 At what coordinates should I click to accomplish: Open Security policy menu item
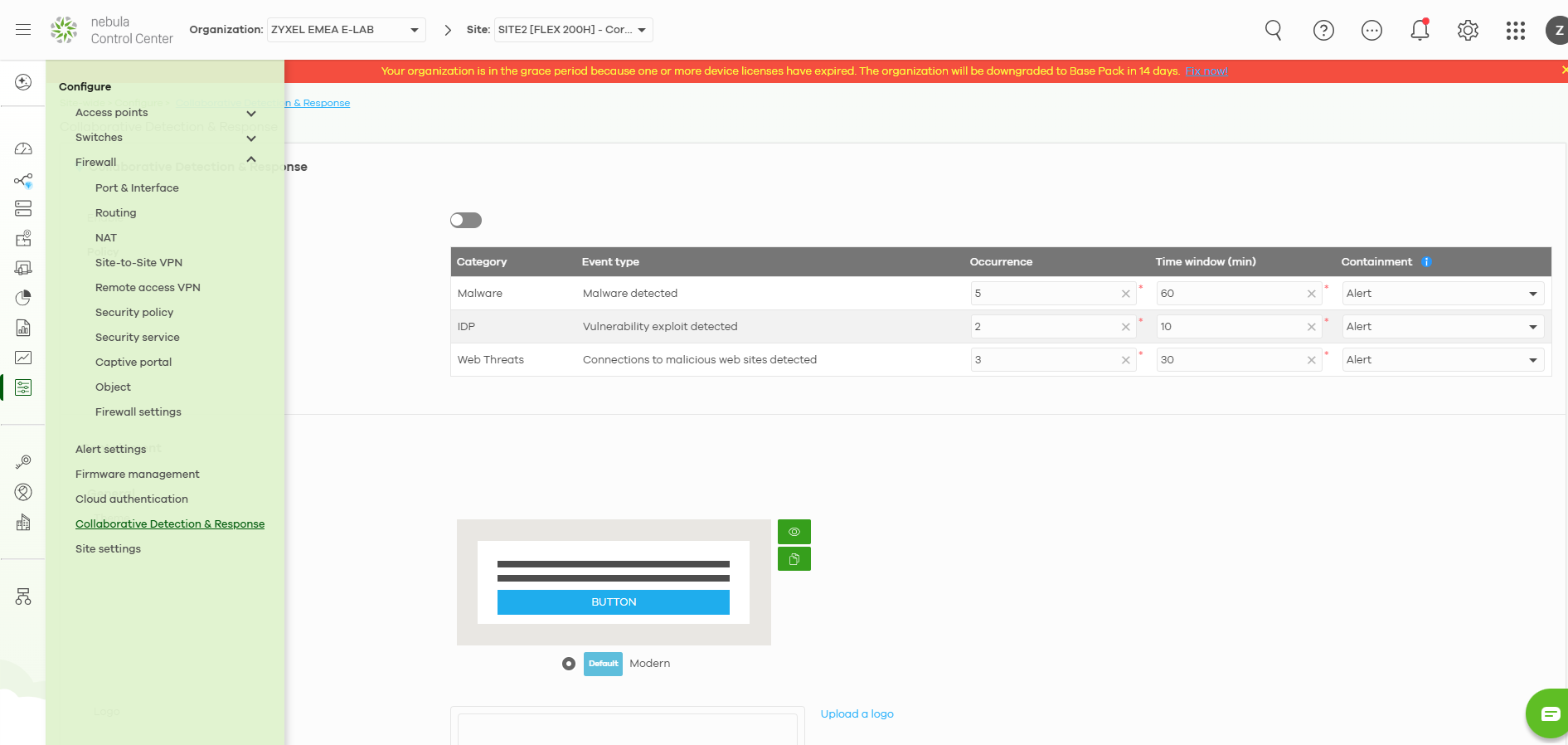click(x=134, y=313)
